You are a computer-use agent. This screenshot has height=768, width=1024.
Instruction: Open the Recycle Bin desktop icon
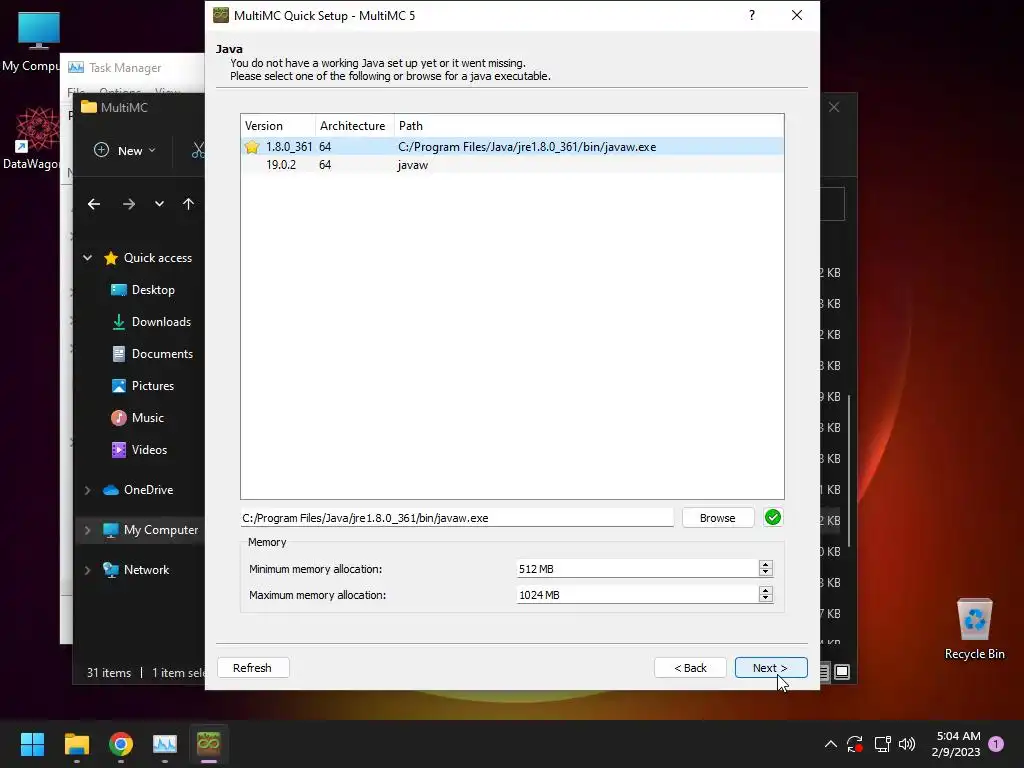[x=974, y=629]
